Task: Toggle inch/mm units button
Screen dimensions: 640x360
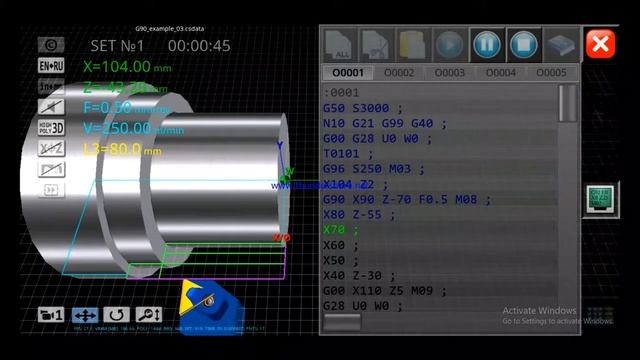Action: point(51,86)
